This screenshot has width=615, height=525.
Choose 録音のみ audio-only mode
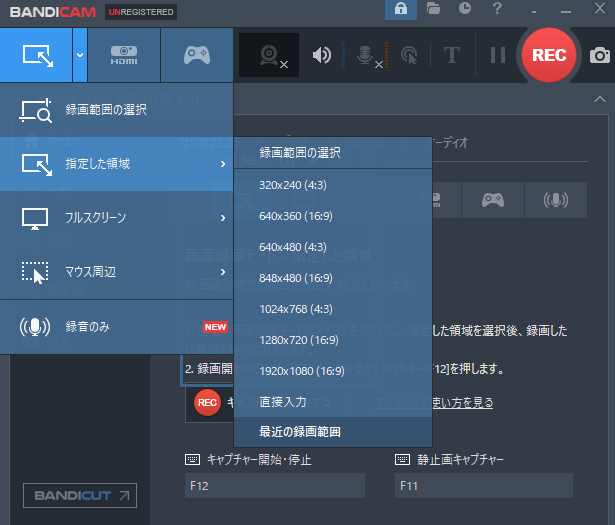[116, 327]
